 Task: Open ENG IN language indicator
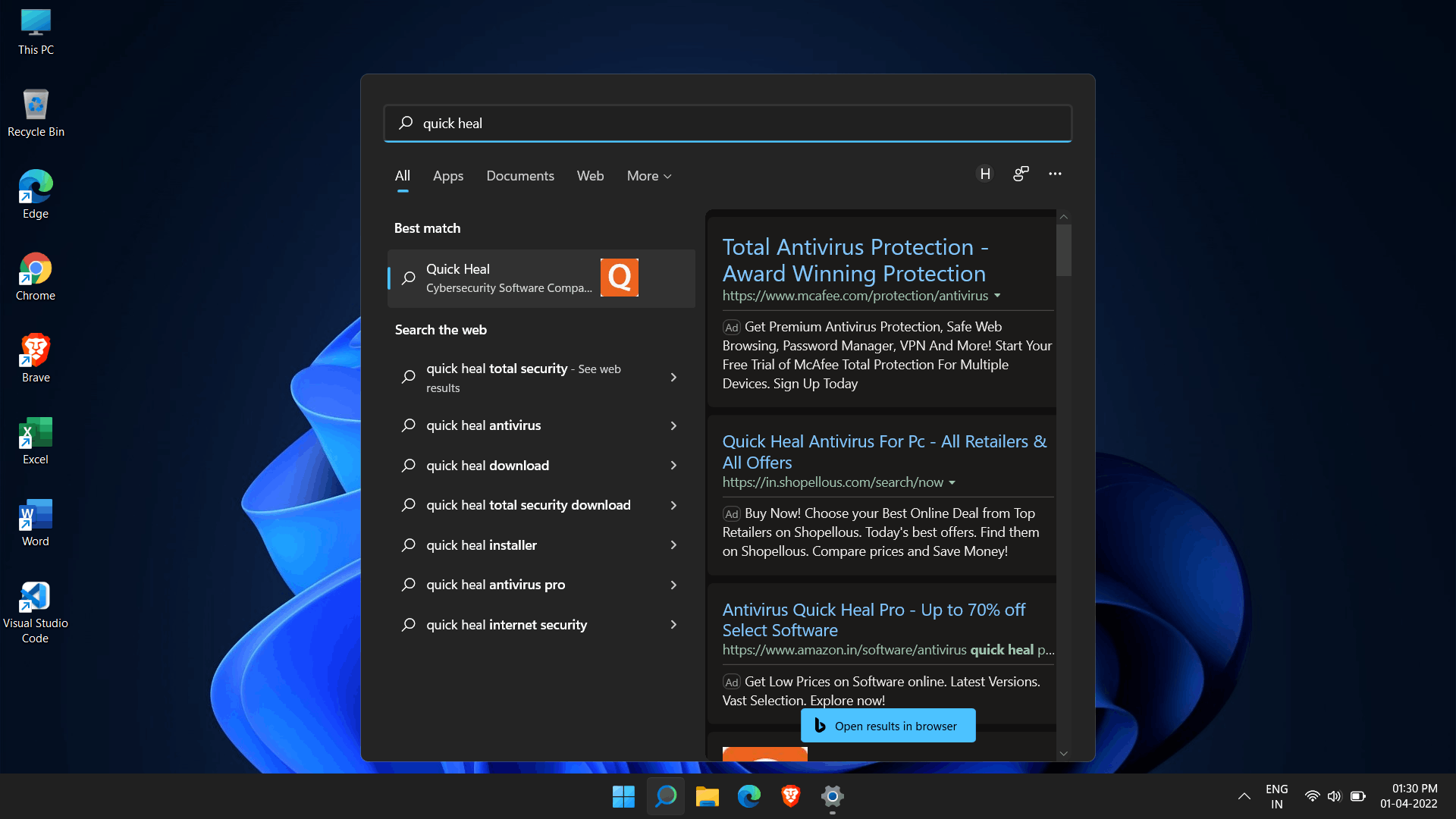coord(1277,796)
